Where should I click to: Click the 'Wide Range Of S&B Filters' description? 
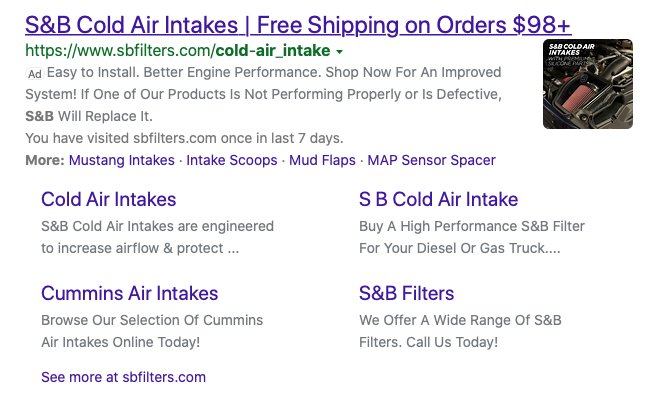point(460,331)
